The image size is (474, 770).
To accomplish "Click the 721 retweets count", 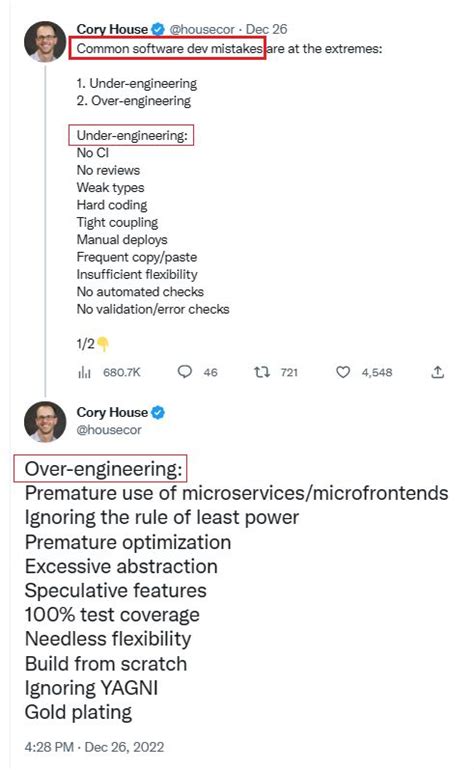I will tap(289, 373).
